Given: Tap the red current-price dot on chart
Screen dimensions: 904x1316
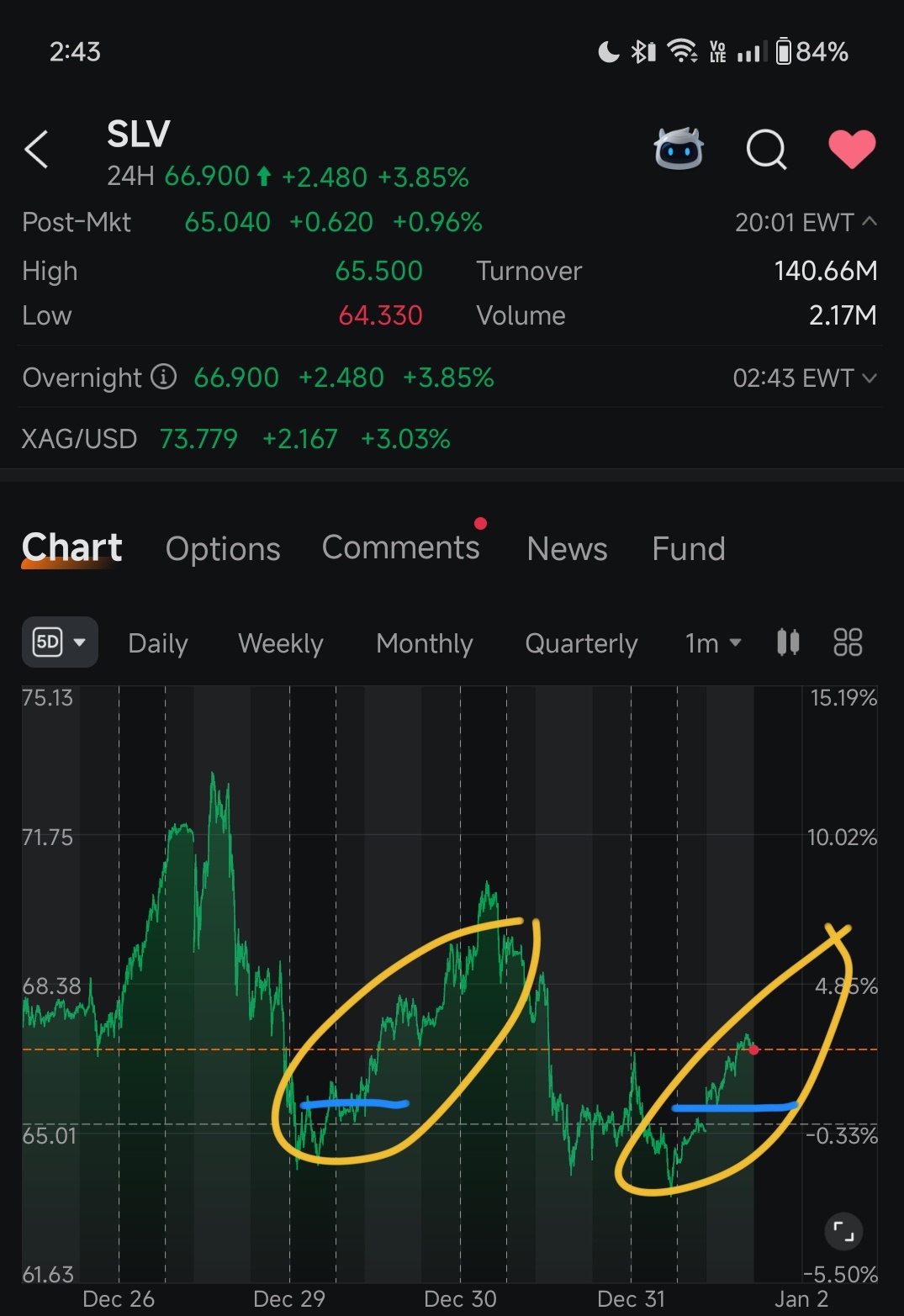Looking at the screenshot, I should tap(754, 1049).
